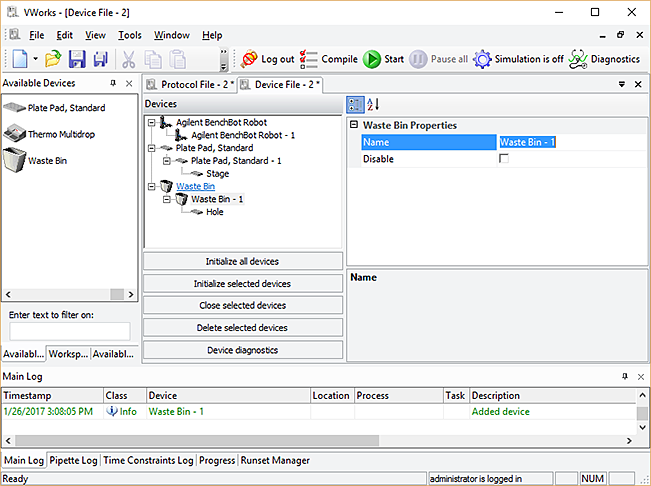Click the device filter text field
The height and width of the screenshot is (486, 651).
coord(70,331)
